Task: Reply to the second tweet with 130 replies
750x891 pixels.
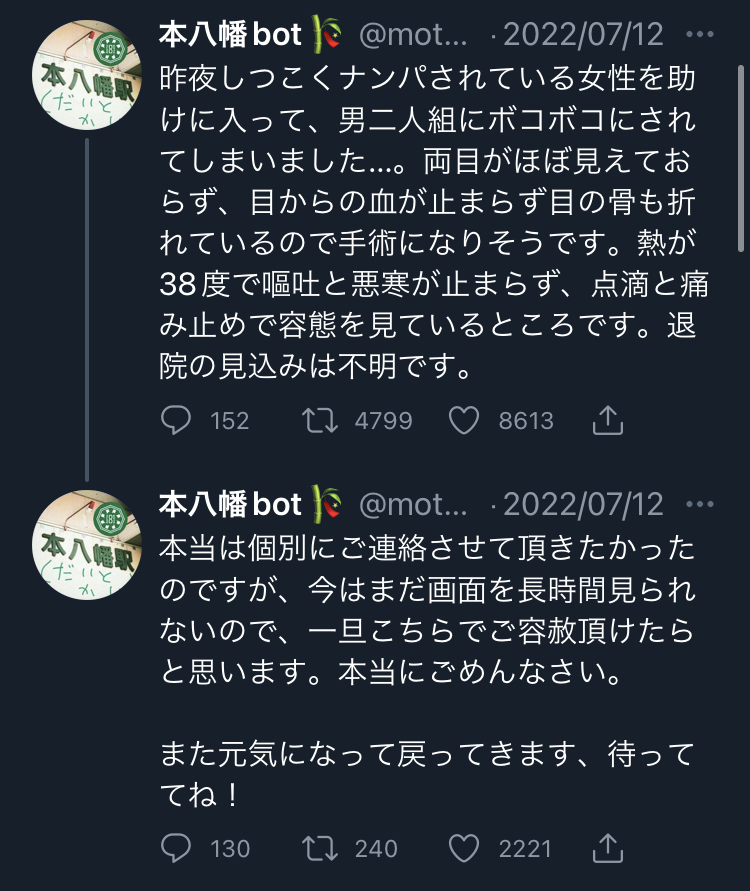Action: [x=176, y=850]
